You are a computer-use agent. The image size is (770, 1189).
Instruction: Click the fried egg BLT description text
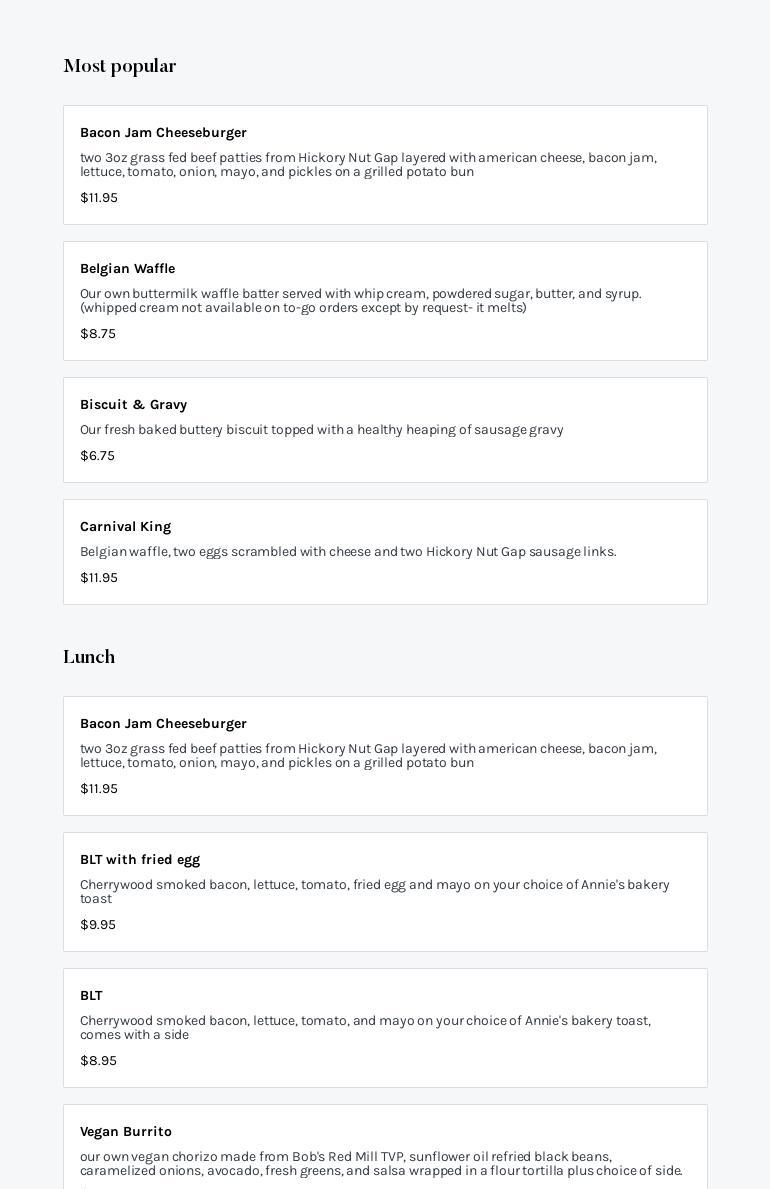374,892
